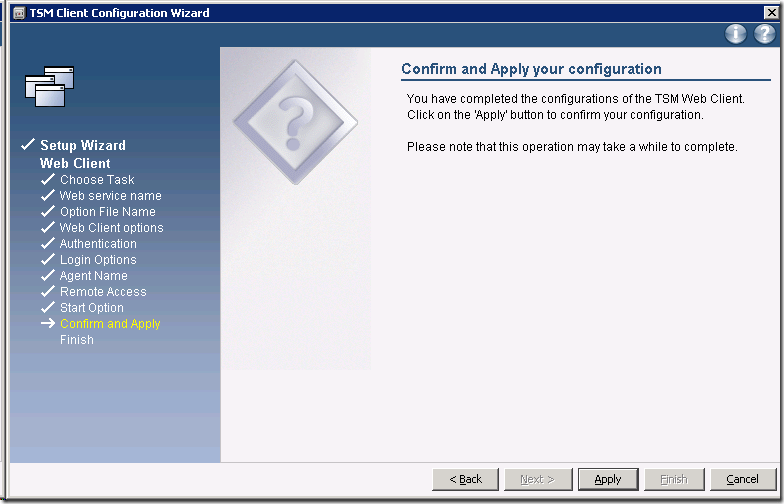The image size is (784, 504).
Task: Click the stacked windows wizard icon
Action: (50, 86)
